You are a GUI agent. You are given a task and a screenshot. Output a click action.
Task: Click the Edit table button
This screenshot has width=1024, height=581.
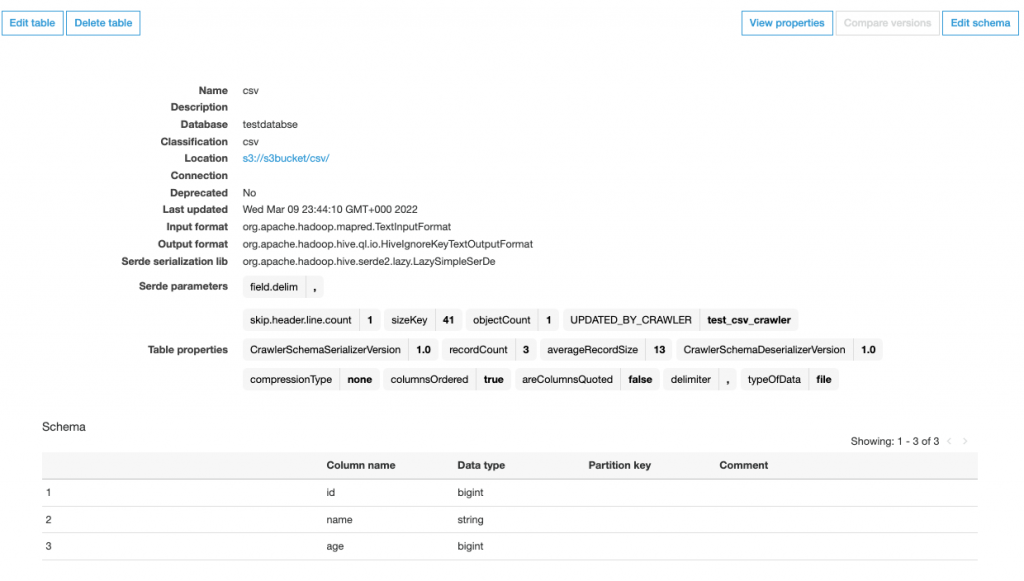[x=32, y=23]
